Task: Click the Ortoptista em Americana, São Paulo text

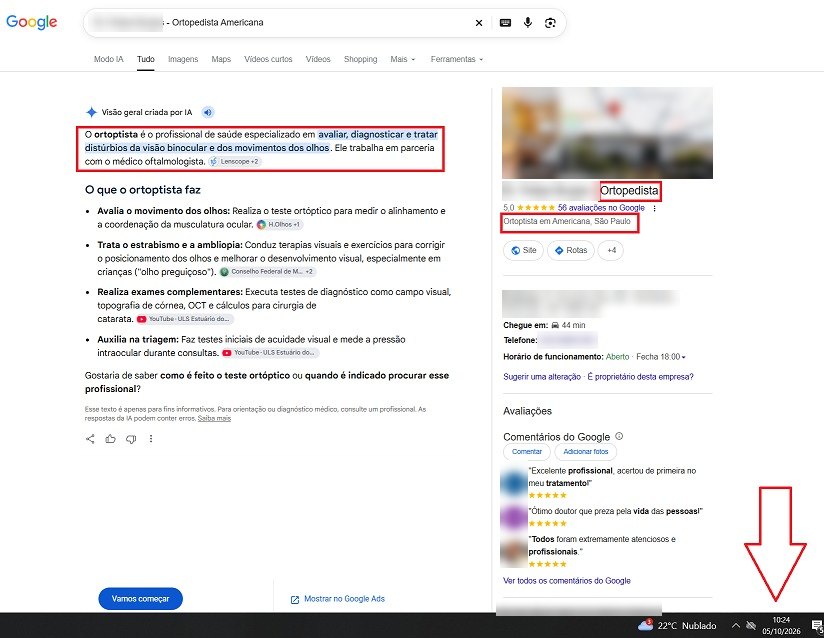Action: [566, 221]
